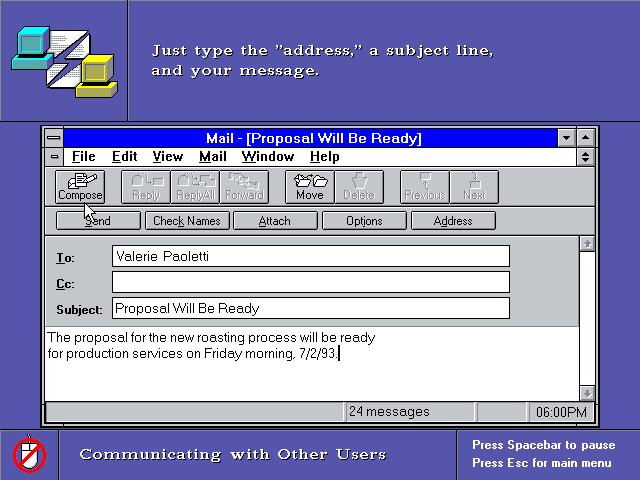Image resolution: width=640 pixels, height=480 pixels.
Task: Open the Mail window control menu box
Action: tap(53, 138)
